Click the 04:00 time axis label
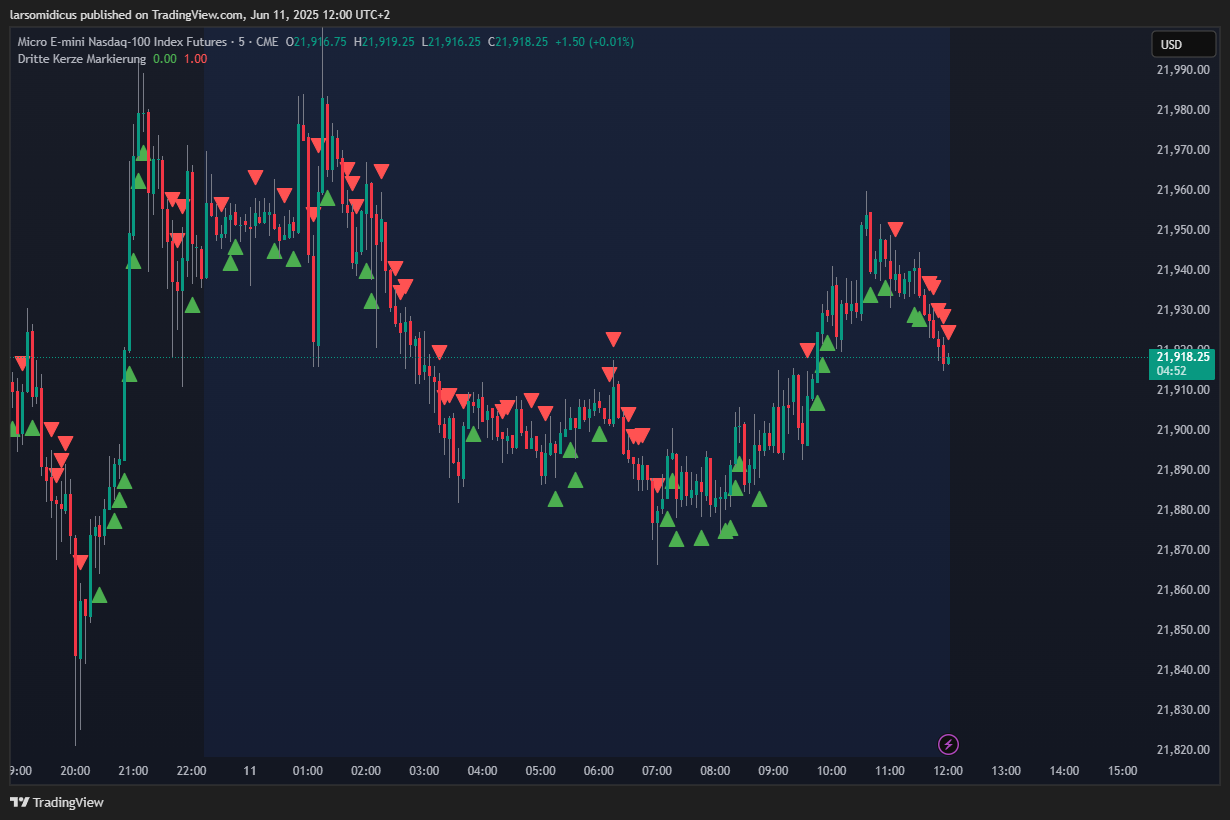Viewport: 1230px width, 820px height. [x=482, y=771]
